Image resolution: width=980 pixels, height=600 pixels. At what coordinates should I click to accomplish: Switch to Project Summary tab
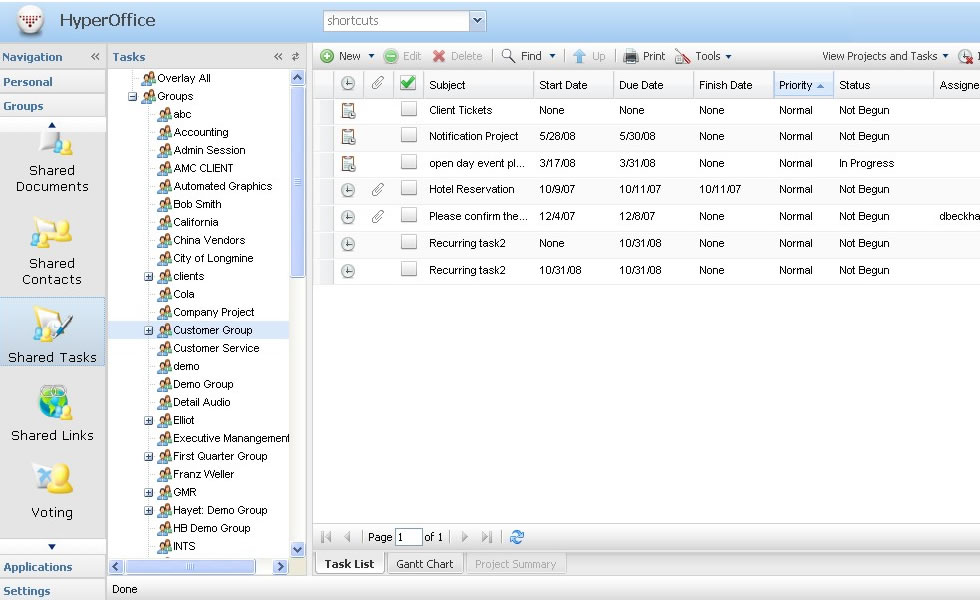pyautogui.click(x=516, y=564)
